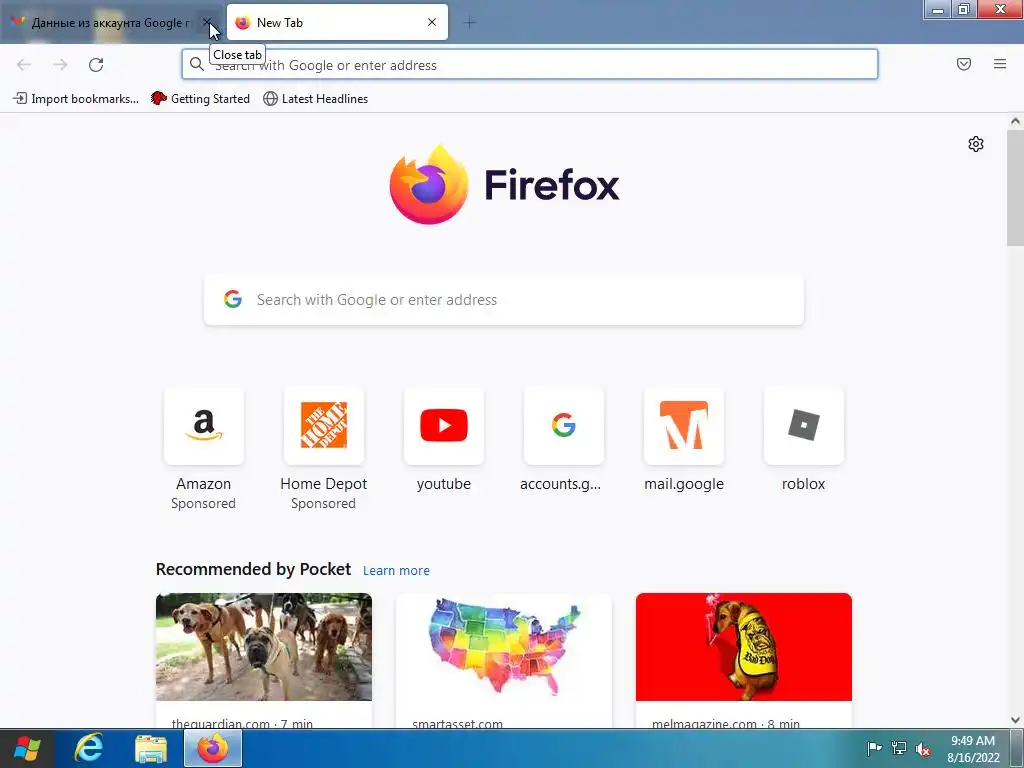
Task: Click Home Depot label text
Action: (x=323, y=484)
